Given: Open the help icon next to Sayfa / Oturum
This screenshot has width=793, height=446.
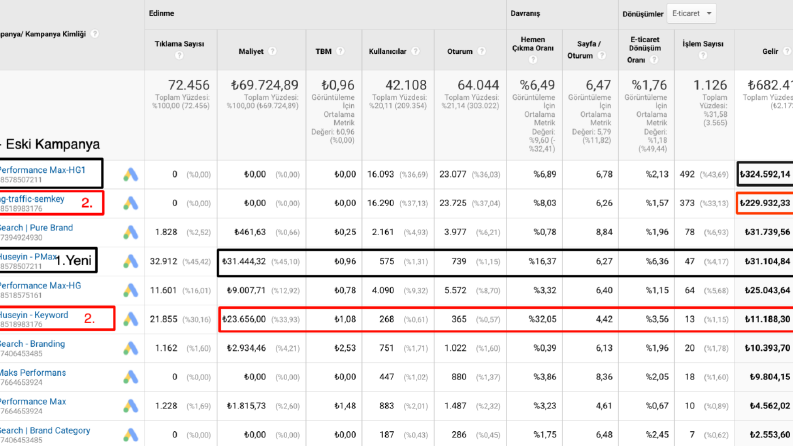Looking at the screenshot, I should point(601,55).
